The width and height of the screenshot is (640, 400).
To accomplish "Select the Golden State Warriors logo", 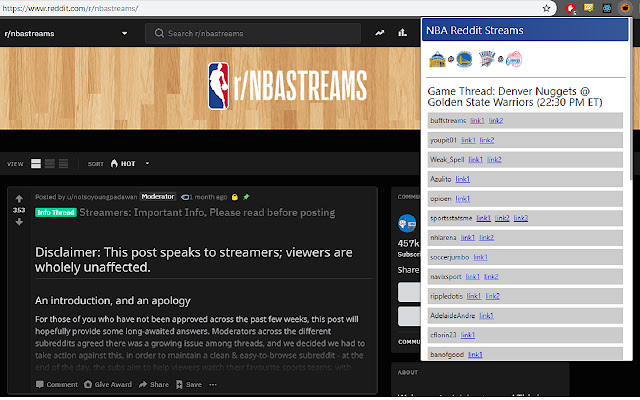I will click(x=464, y=60).
